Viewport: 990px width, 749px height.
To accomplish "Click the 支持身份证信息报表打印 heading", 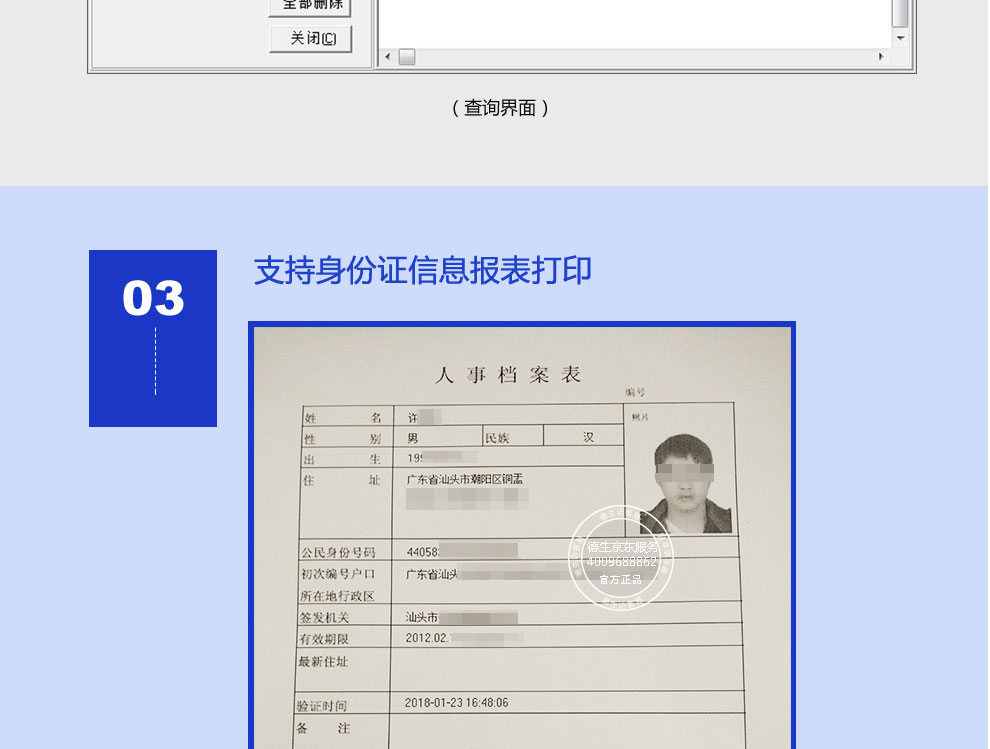I will 422,270.
